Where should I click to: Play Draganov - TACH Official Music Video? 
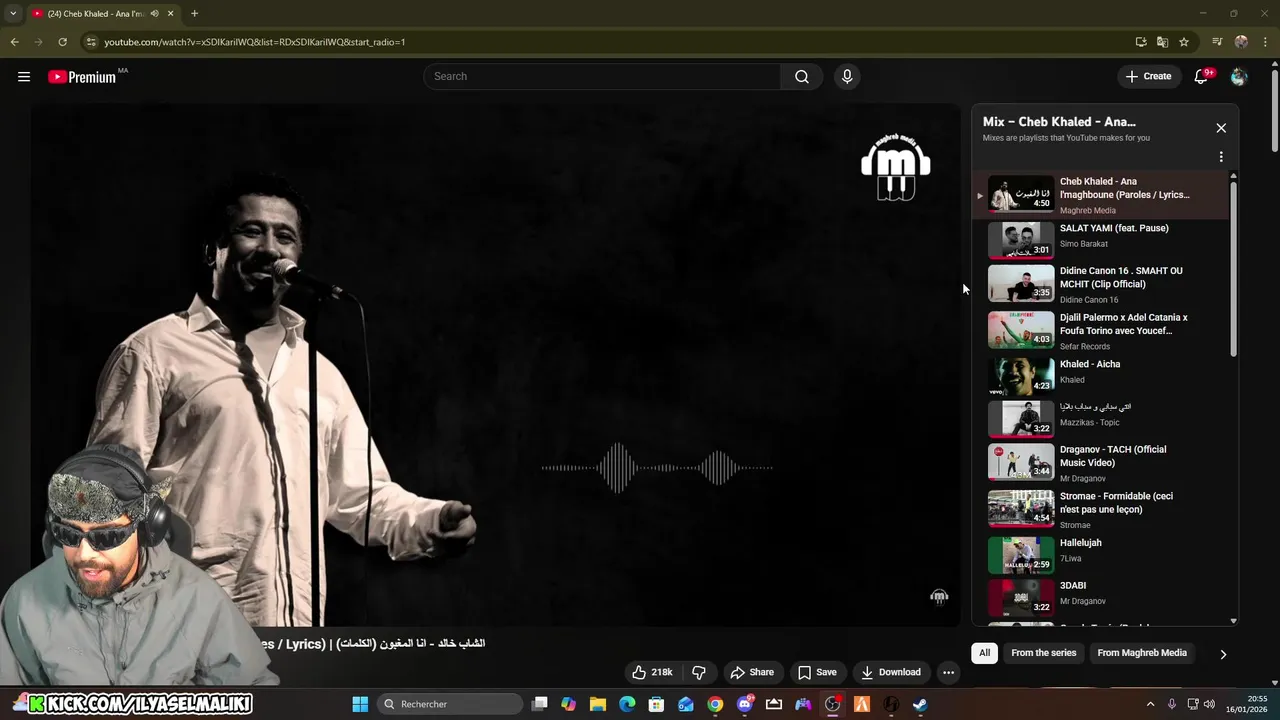tap(1100, 462)
